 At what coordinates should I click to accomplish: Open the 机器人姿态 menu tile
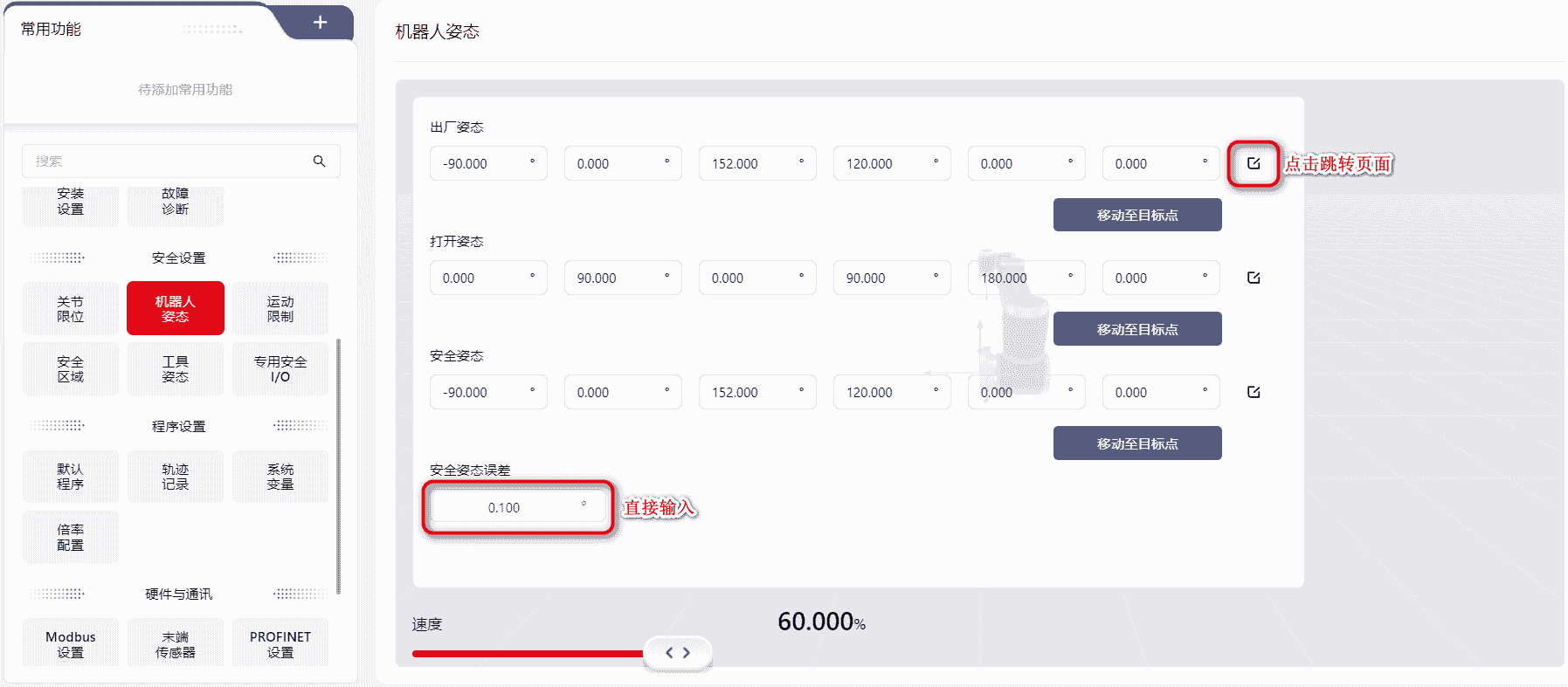pos(176,308)
